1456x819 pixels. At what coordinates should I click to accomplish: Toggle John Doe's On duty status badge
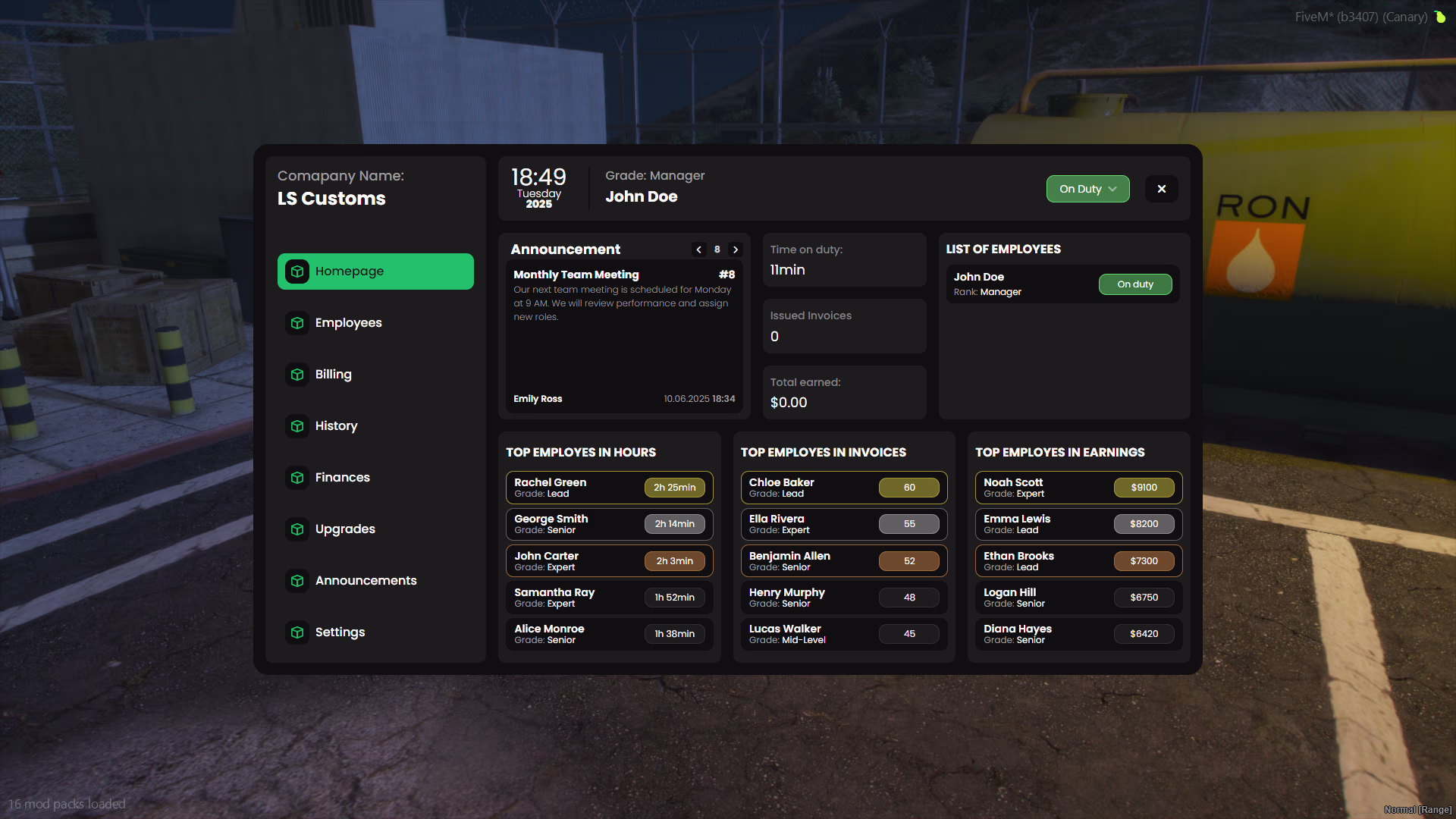point(1135,284)
